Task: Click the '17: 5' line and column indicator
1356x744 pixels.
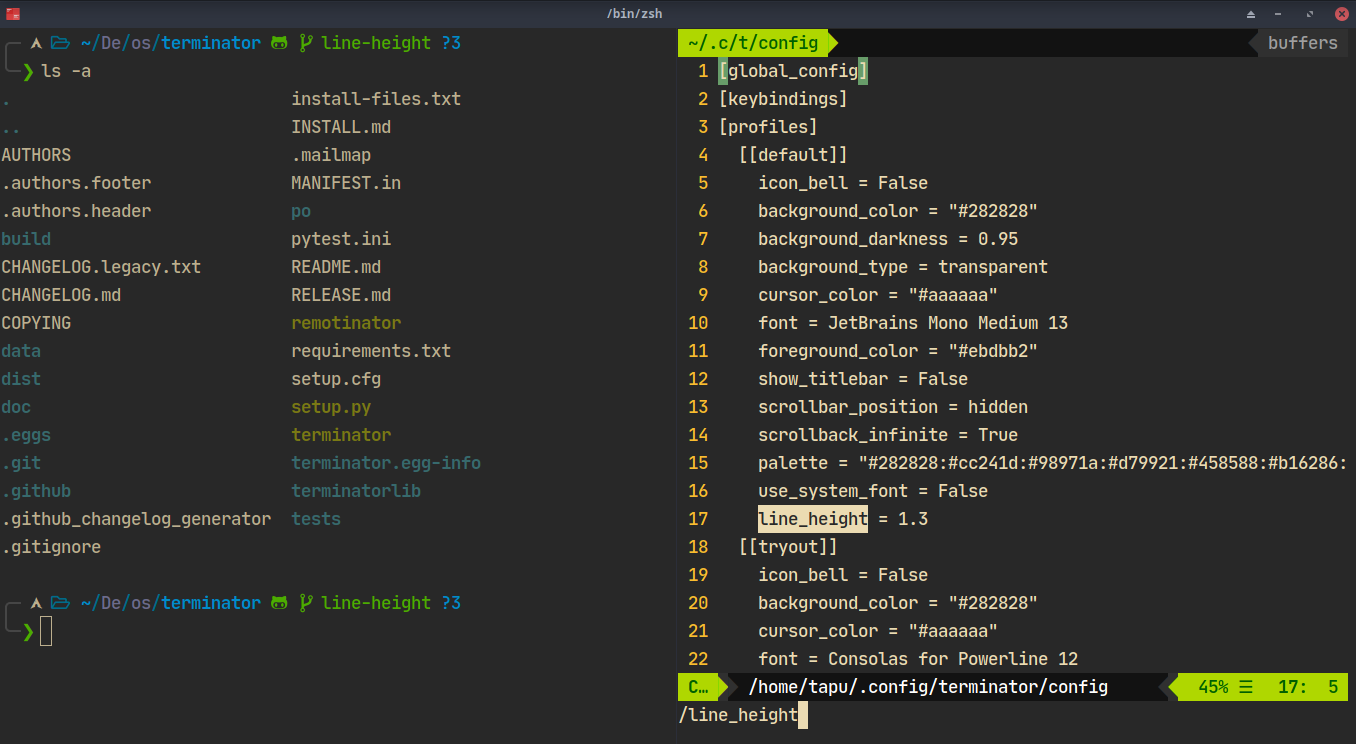Action: pyautogui.click(x=1308, y=687)
